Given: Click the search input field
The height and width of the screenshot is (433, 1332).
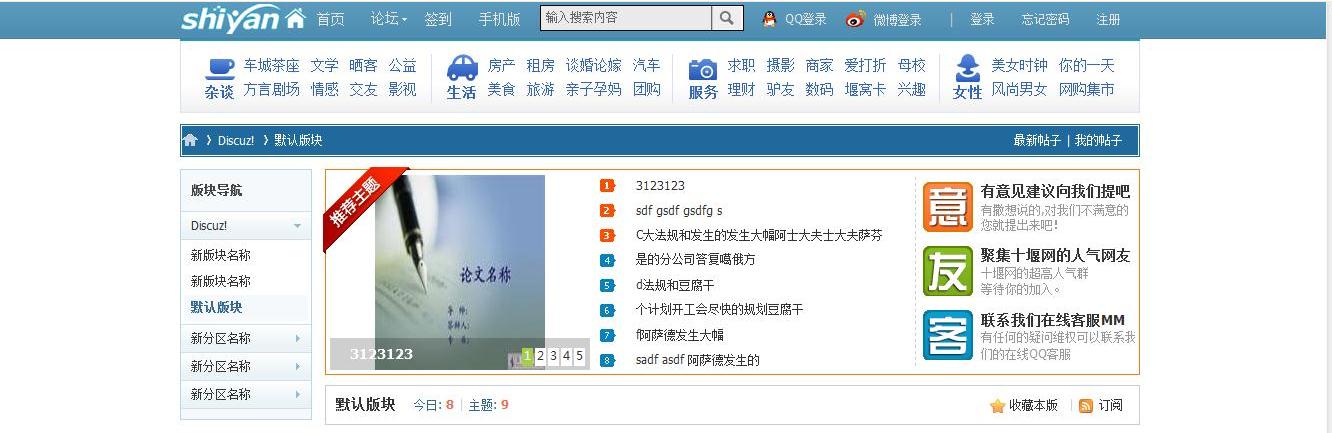Looking at the screenshot, I should [626, 18].
